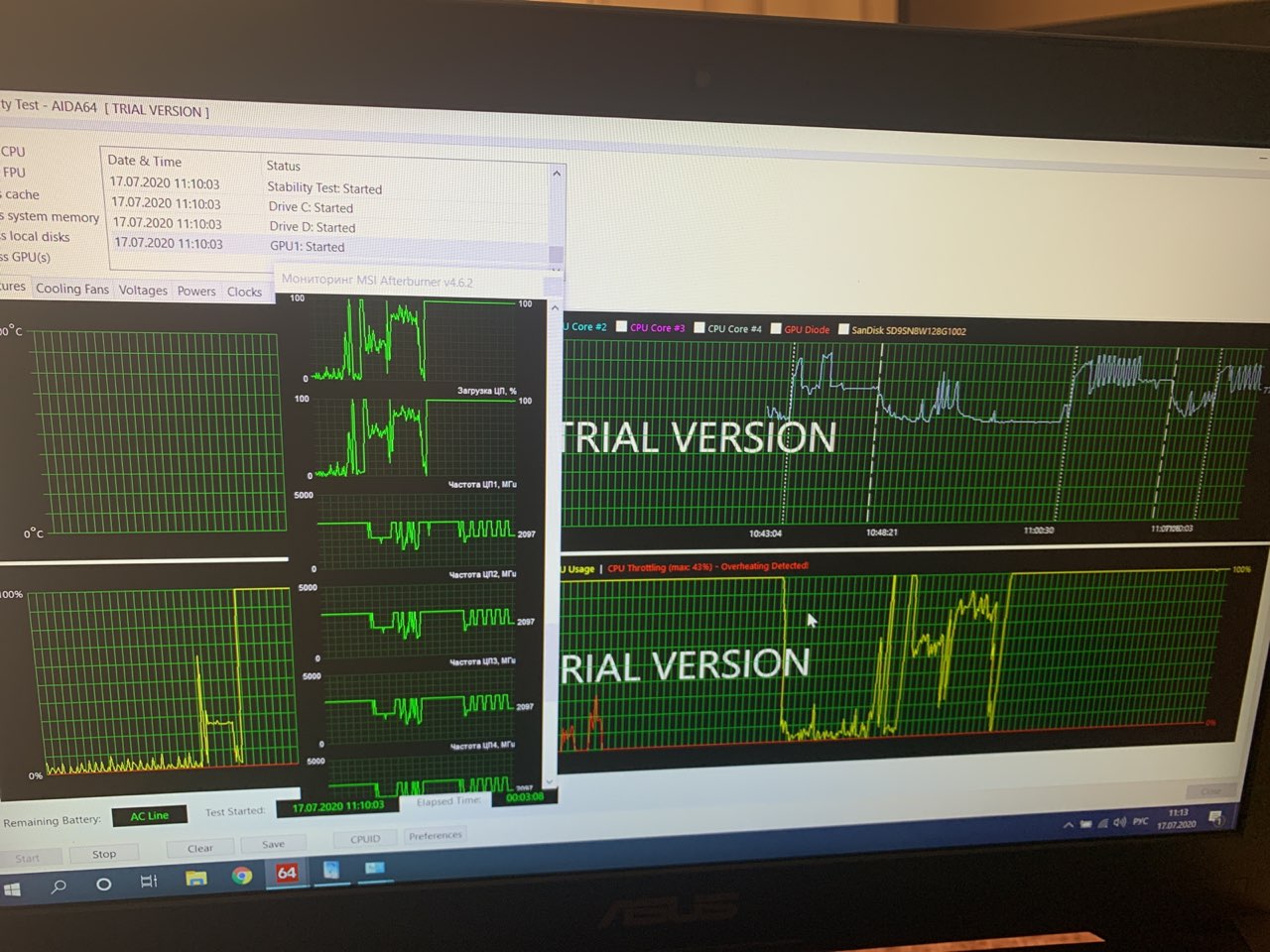1270x952 pixels.
Task: Open the volume speaker tray icon
Action: coord(1120,822)
